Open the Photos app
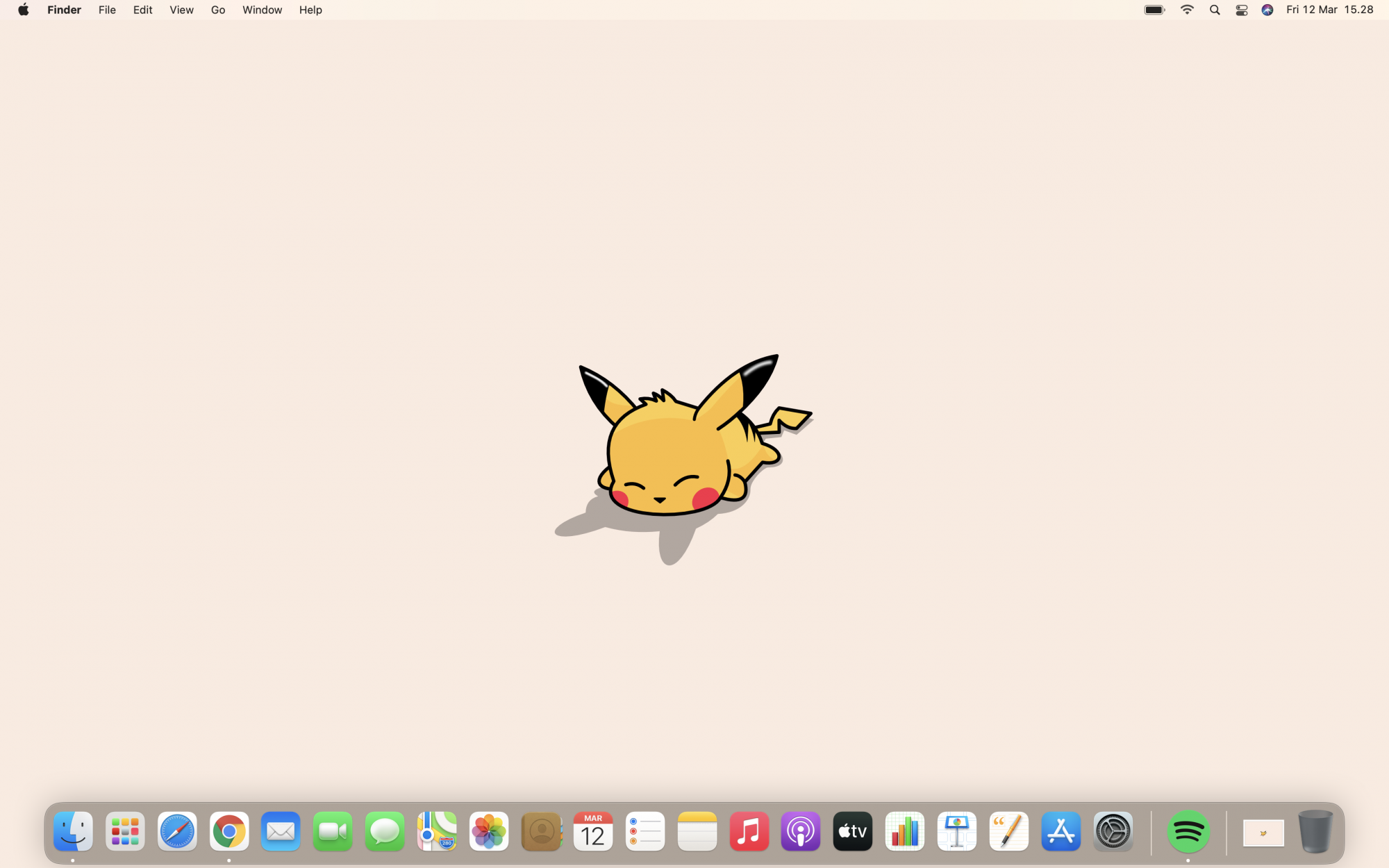The height and width of the screenshot is (868, 1389). click(x=489, y=831)
